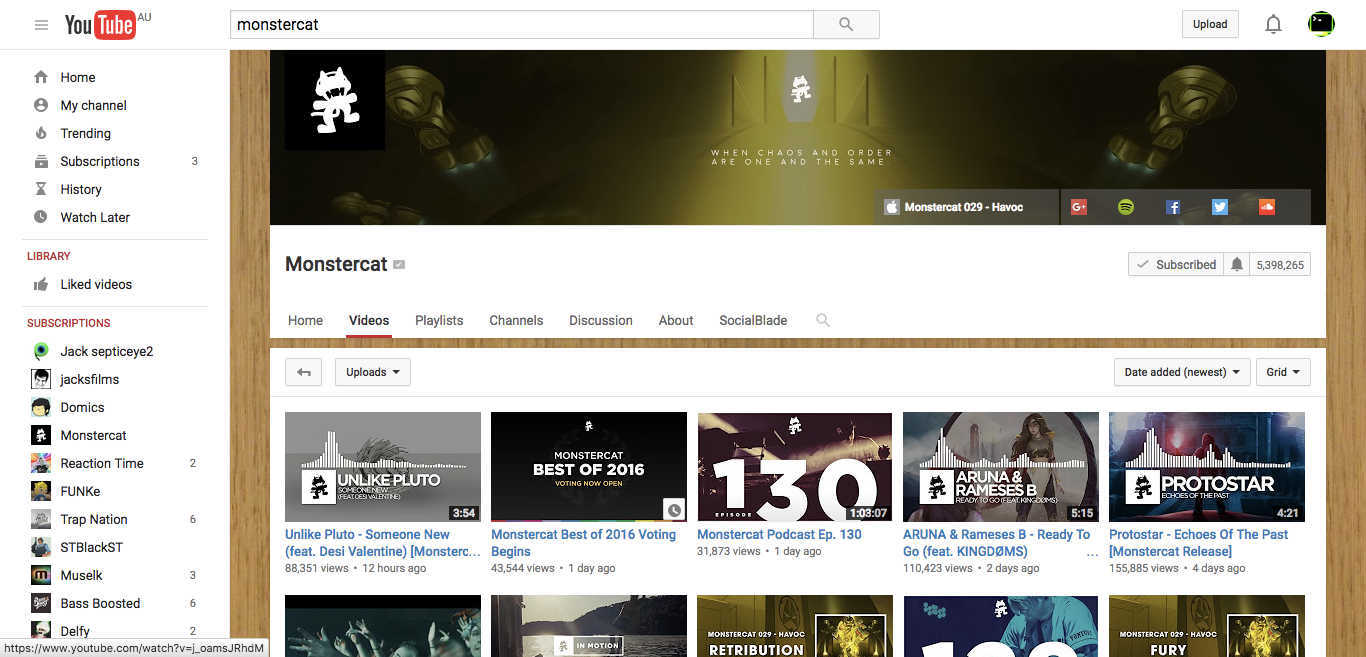
Task: Switch to the channel Home tab
Action: 305,320
